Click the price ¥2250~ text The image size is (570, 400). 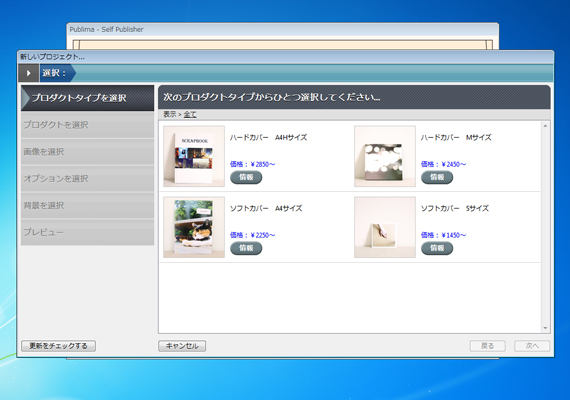pyautogui.click(x=253, y=235)
